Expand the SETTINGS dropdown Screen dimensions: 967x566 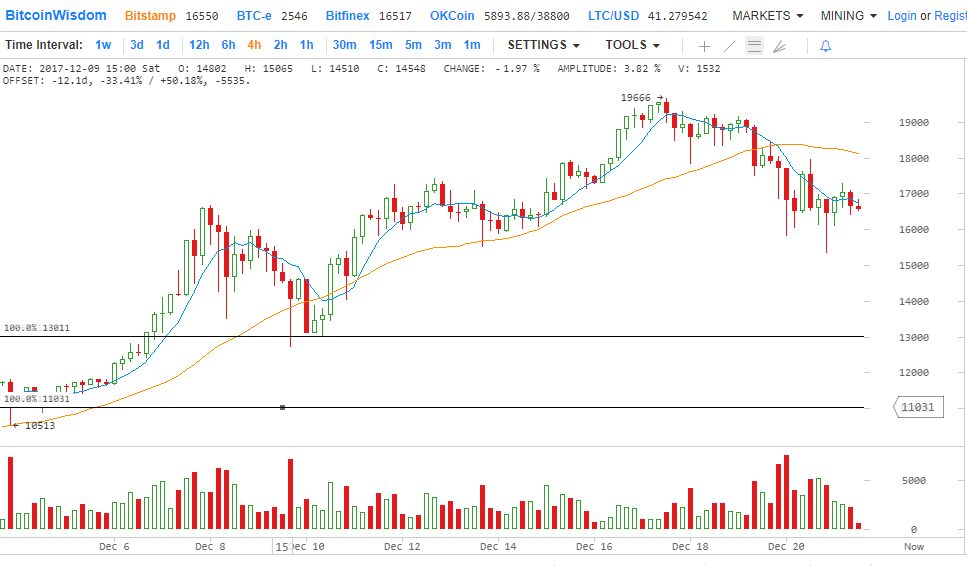pyautogui.click(x=543, y=45)
